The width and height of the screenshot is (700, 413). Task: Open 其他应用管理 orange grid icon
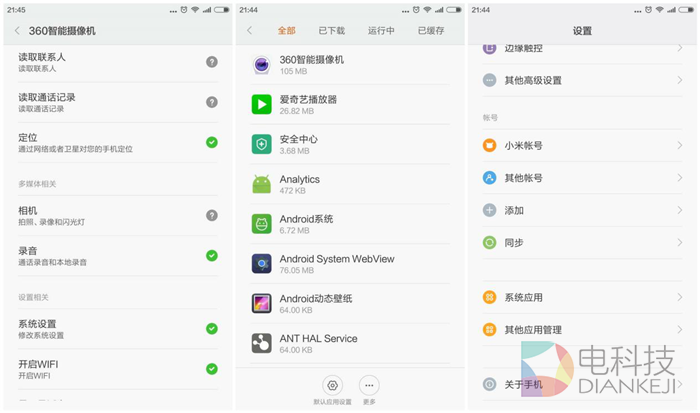point(490,330)
